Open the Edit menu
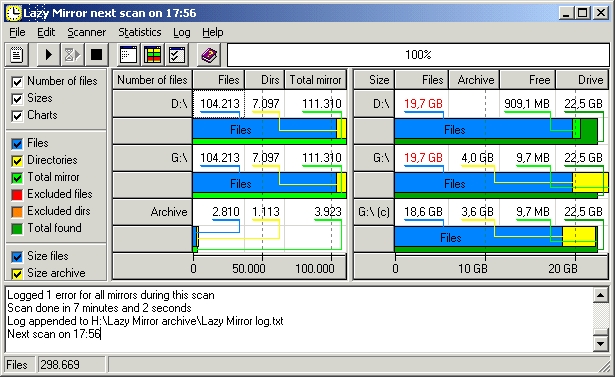The height and width of the screenshot is (377, 615). click(46, 32)
